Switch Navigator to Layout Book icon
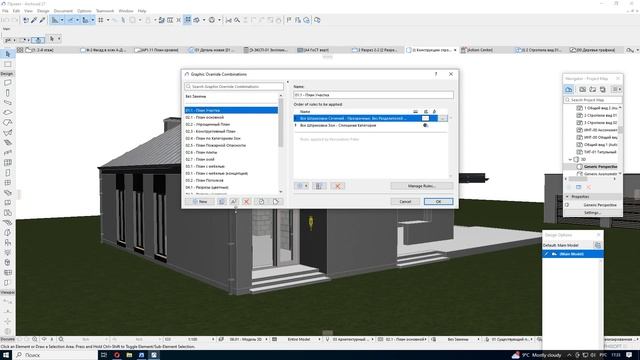Image resolution: width=640 pixels, height=360 pixels. pos(593,89)
